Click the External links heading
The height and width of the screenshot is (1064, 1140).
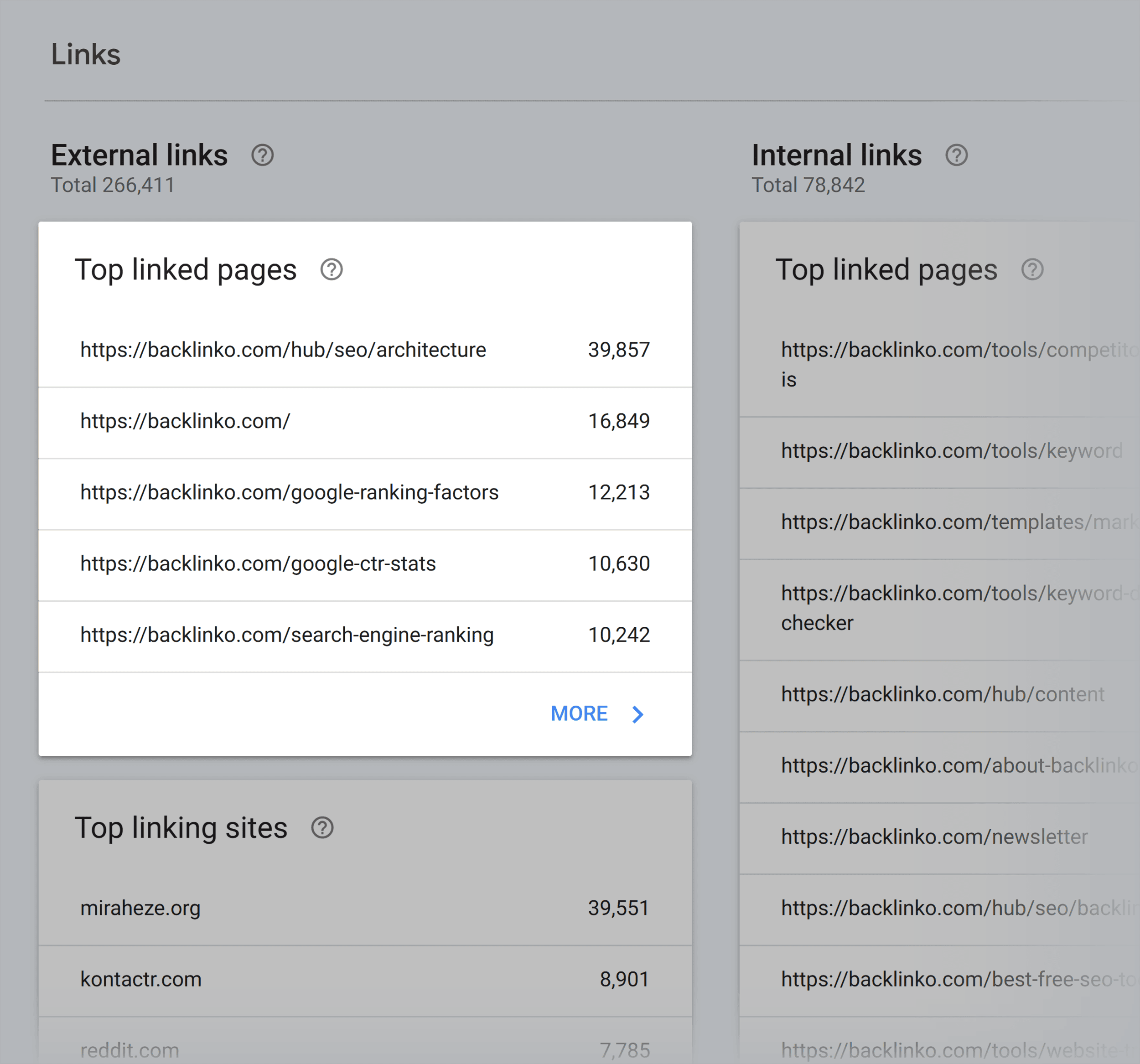pyautogui.click(x=140, y=155)
